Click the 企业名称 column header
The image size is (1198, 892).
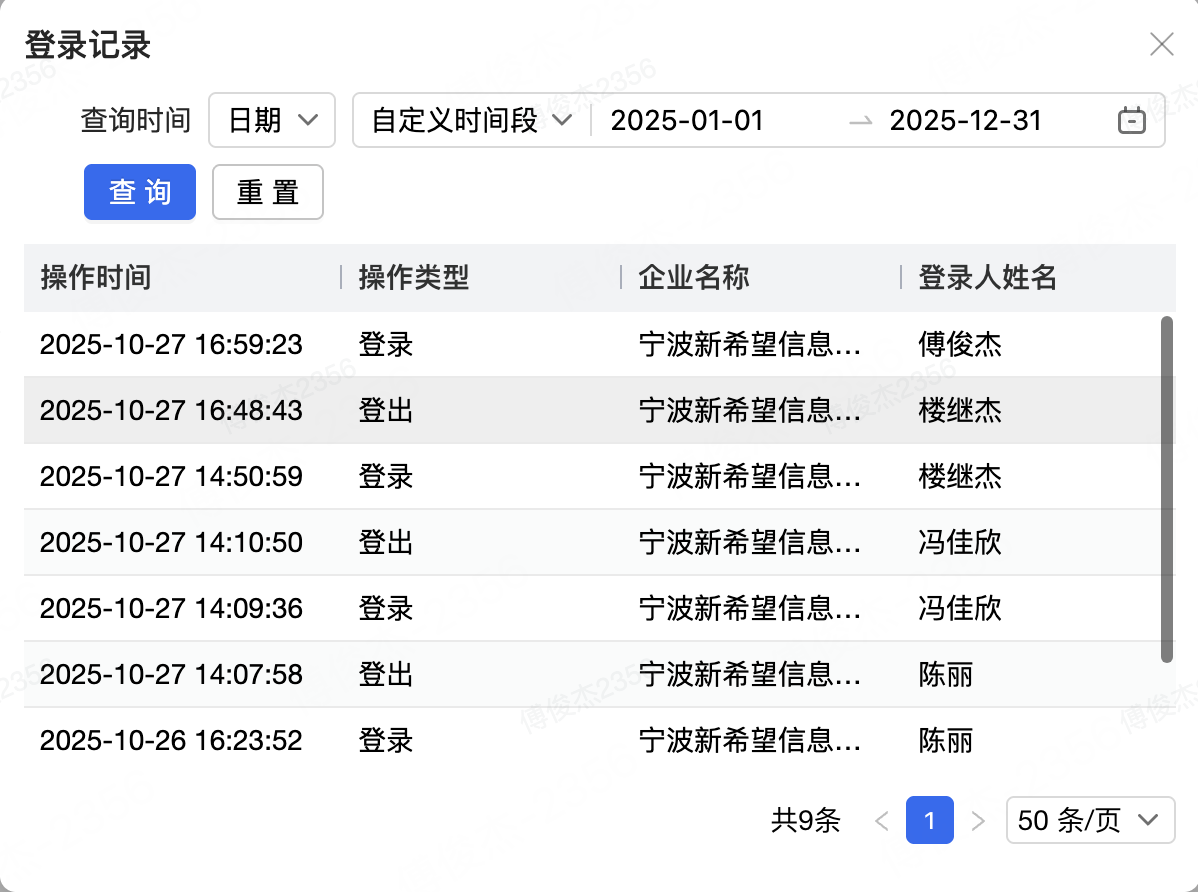pyautogui.click(x=694, y=277)
